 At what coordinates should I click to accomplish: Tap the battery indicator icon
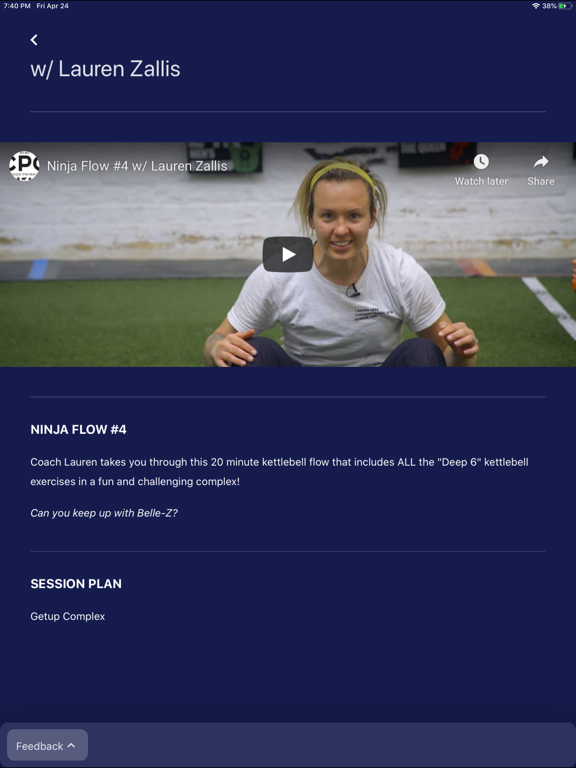pyautogui.click(x=565, y=6)
